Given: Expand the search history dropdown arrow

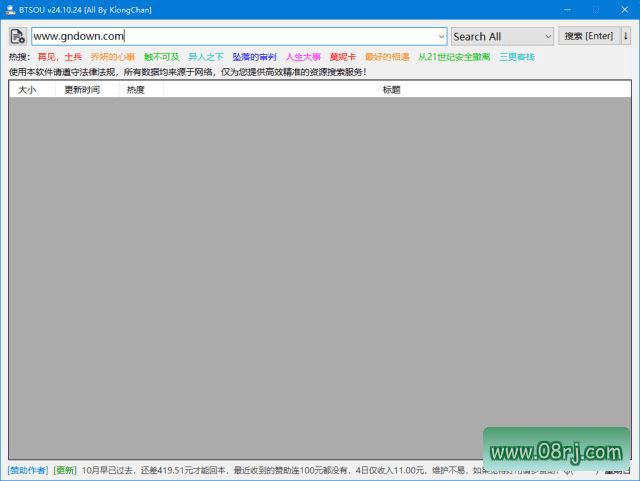Looking at the screenshot, I should (x=441, y=36).
